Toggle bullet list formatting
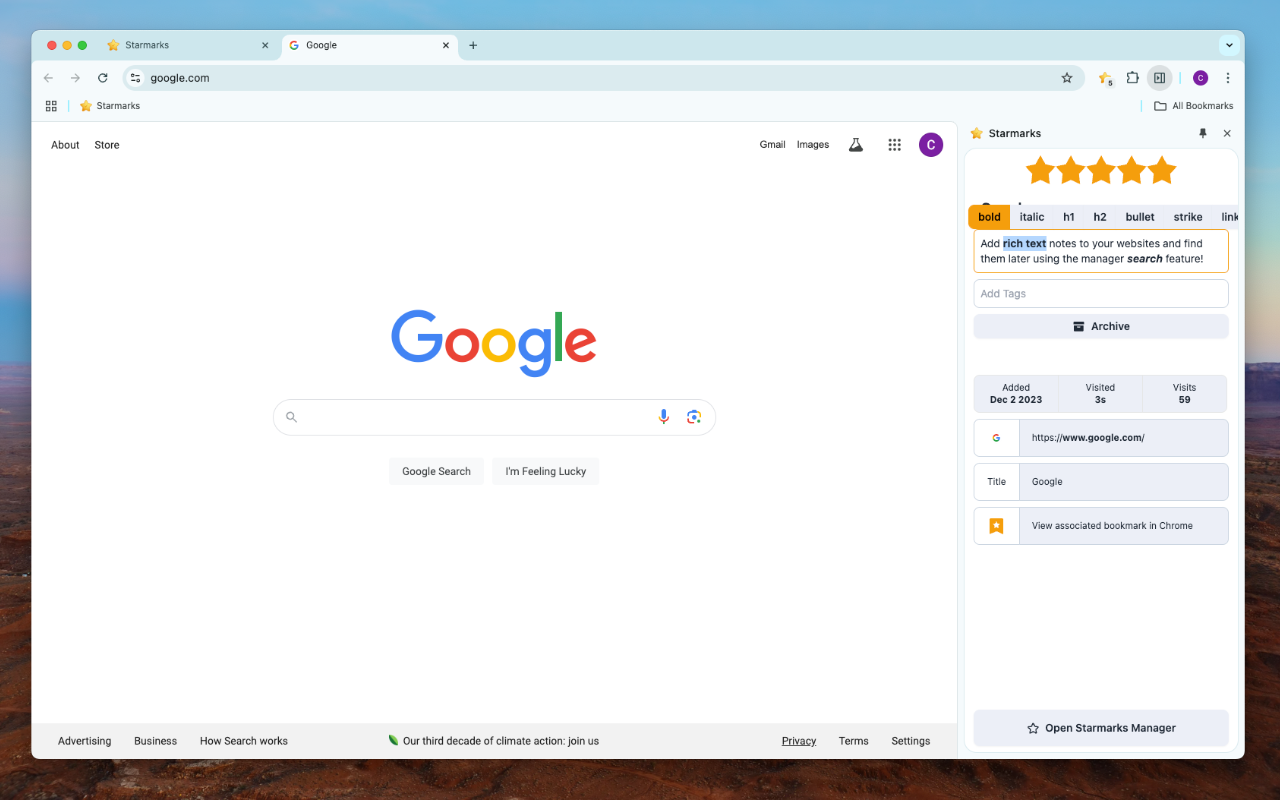The image size is (1280, 800). [1140, 217]
